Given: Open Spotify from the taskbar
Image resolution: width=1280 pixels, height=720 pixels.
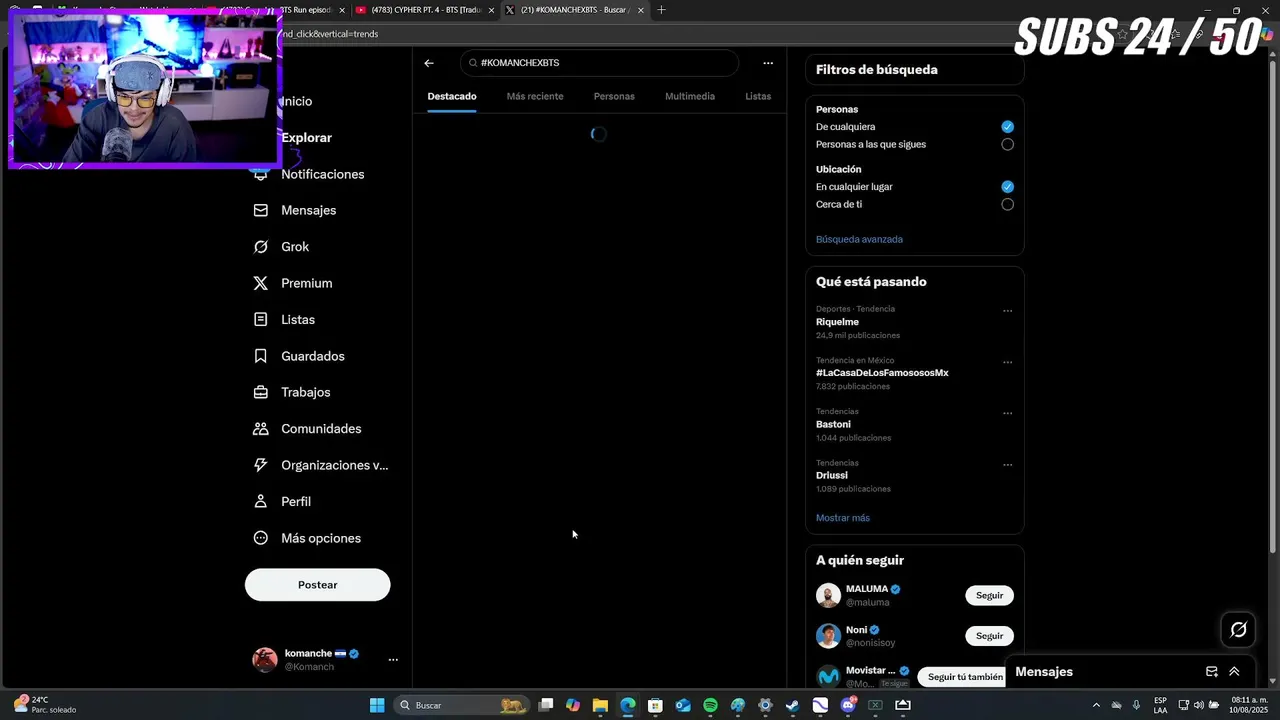Looking at the screenshot, I should [x=710, y=705].
